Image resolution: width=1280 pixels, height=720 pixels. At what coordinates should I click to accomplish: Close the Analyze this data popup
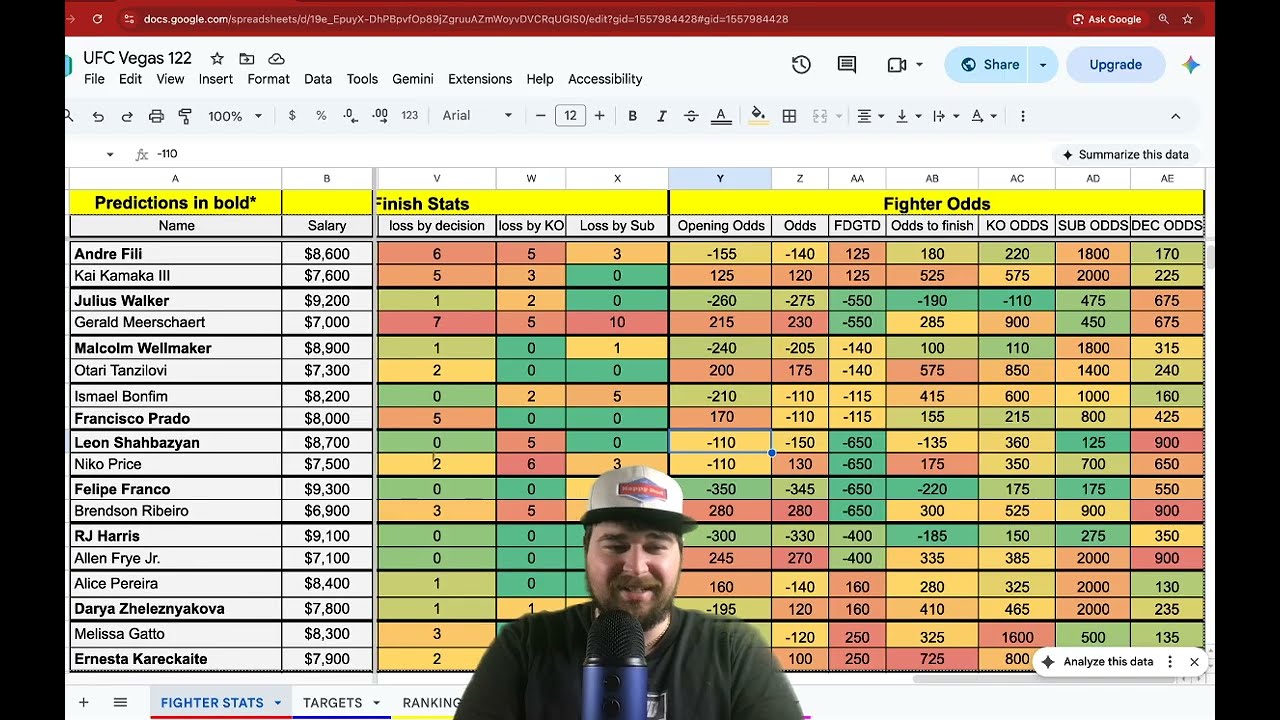point(1194,662)
